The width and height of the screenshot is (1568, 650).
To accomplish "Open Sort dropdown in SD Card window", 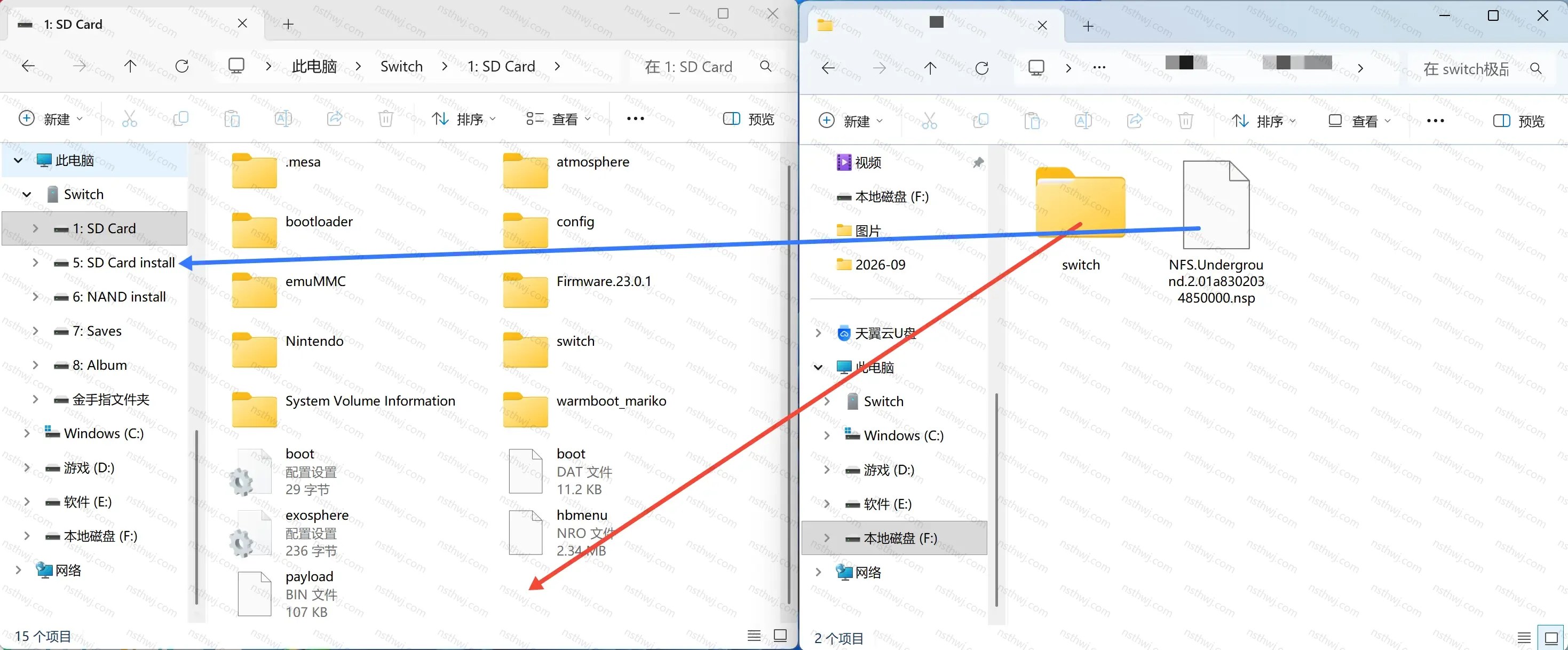I will (464, 118).
